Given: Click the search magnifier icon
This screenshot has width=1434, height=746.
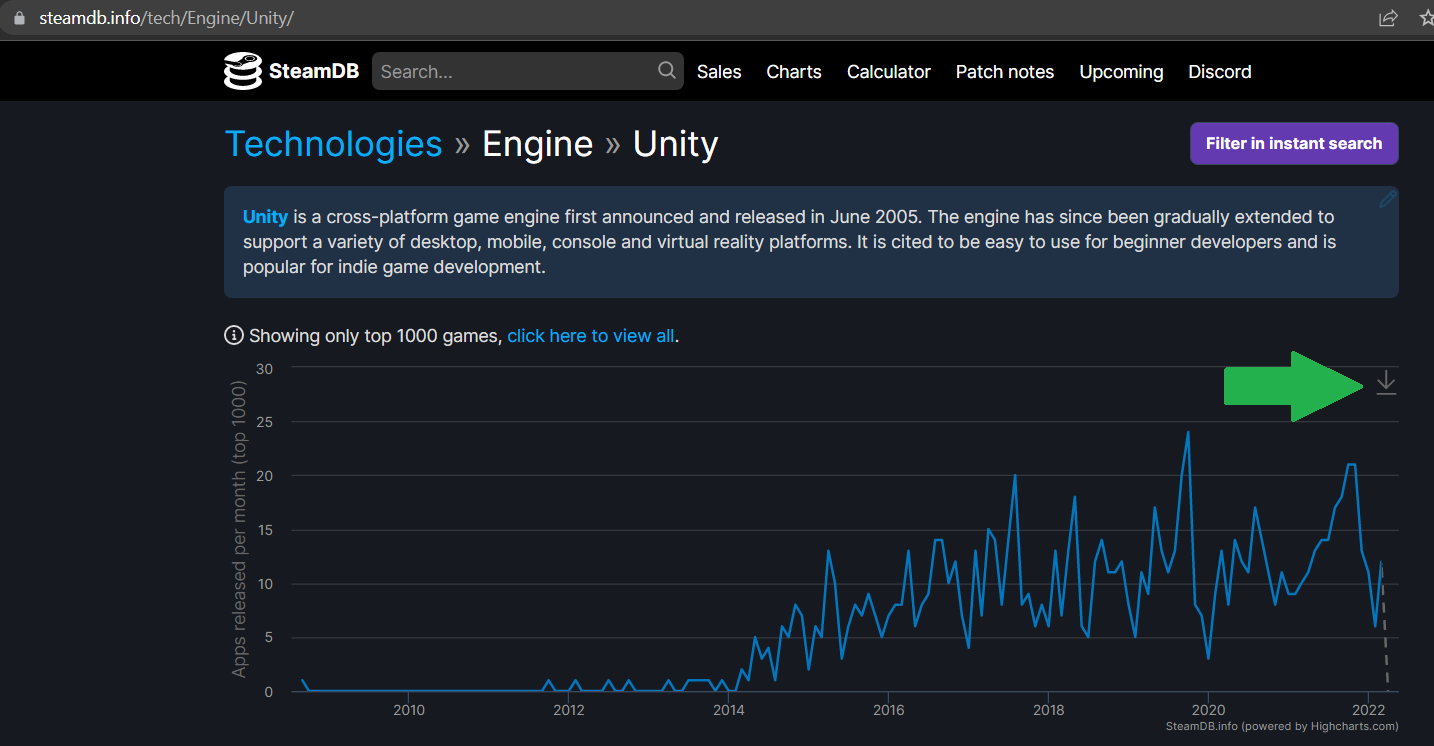Looking at the screenshot, I should coord(666,71).
